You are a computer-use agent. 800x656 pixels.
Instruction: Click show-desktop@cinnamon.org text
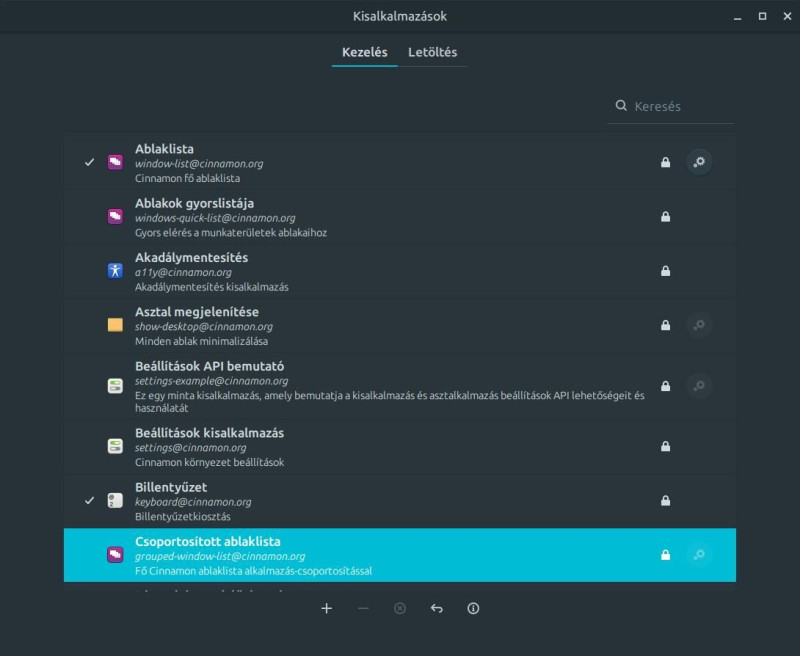coord(204,326)
